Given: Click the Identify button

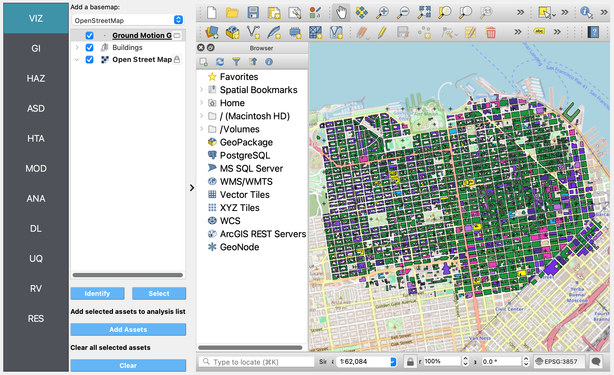Looking at the screenshot, I should (98, 294).
